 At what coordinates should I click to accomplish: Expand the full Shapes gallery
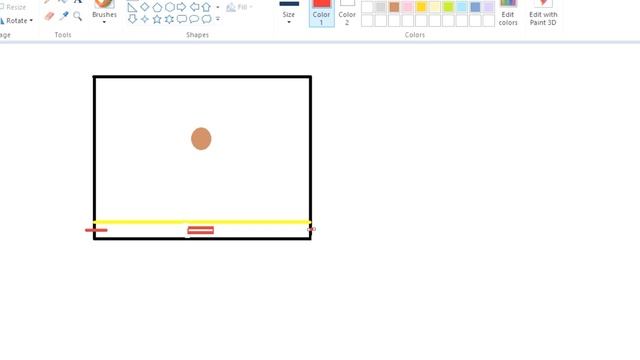218,19
